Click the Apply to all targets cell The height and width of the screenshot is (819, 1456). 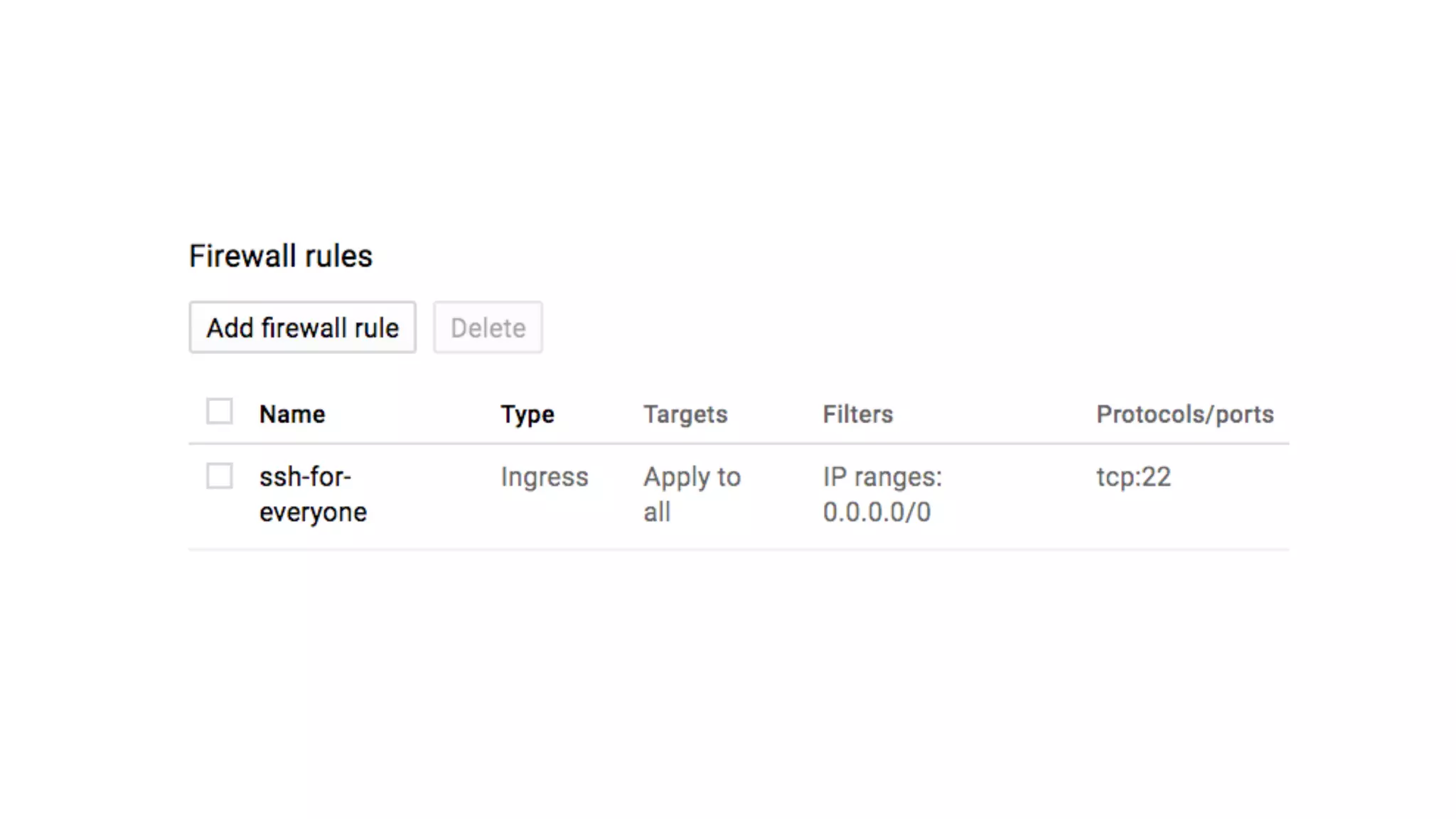point(692,494)
